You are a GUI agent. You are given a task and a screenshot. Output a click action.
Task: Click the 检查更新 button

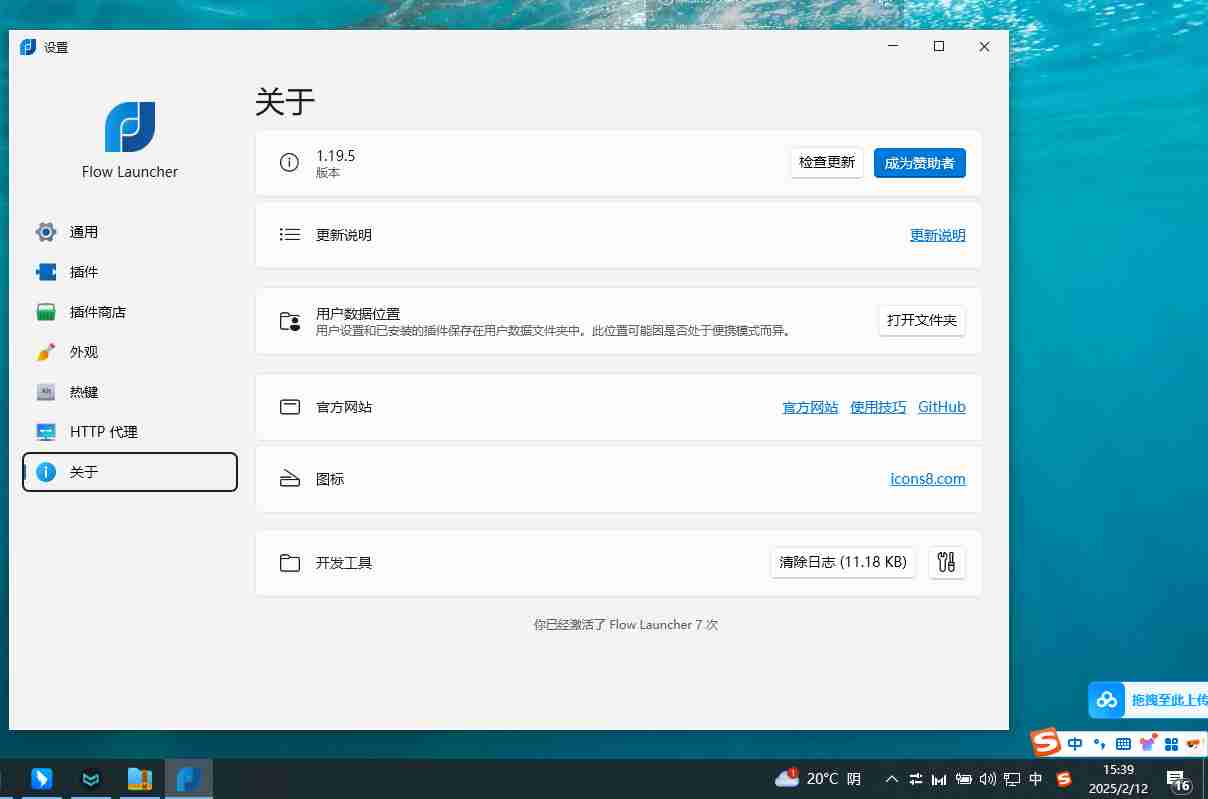[826, 162]
